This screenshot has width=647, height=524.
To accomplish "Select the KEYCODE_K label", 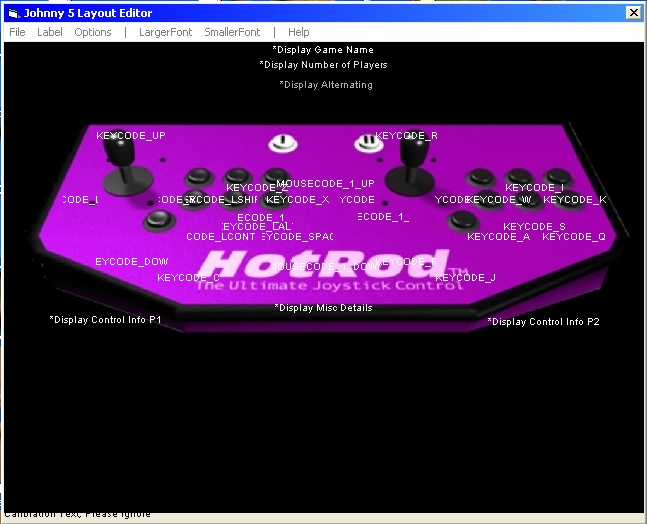I will 575,200.
